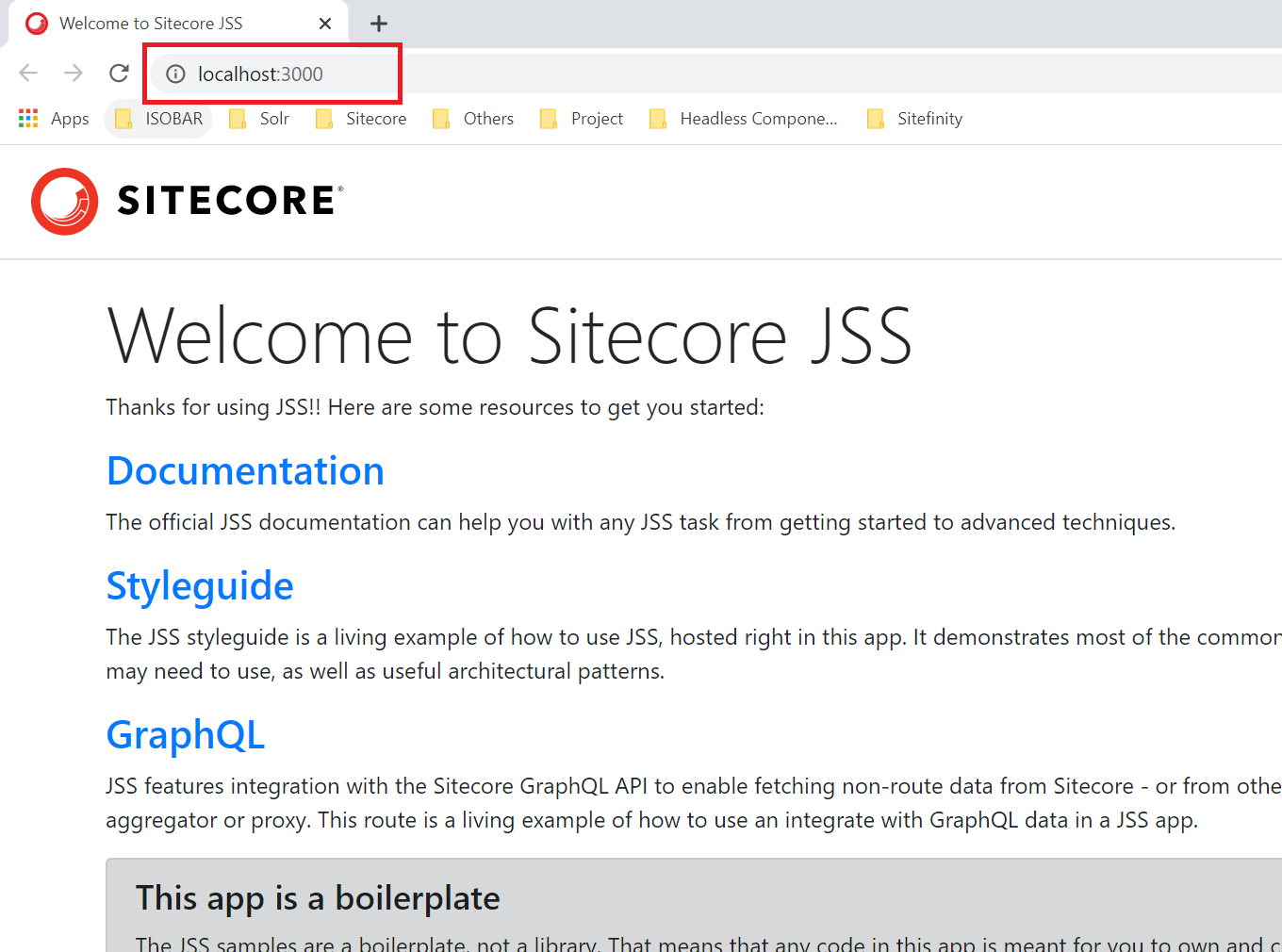The width and height of the screenshot is (1282, 952).
Task: Open the Documentation link
Action: click(x=245, y=470)
